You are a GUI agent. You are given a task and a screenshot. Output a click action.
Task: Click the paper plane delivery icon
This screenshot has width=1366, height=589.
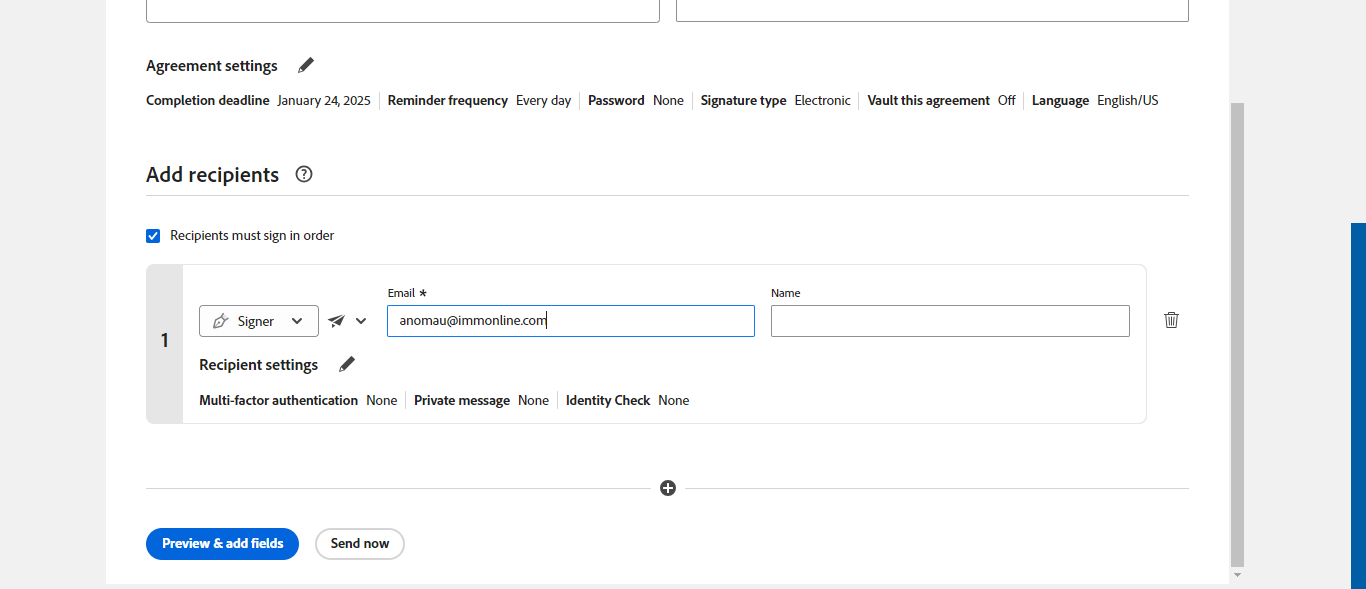[337, 321]
